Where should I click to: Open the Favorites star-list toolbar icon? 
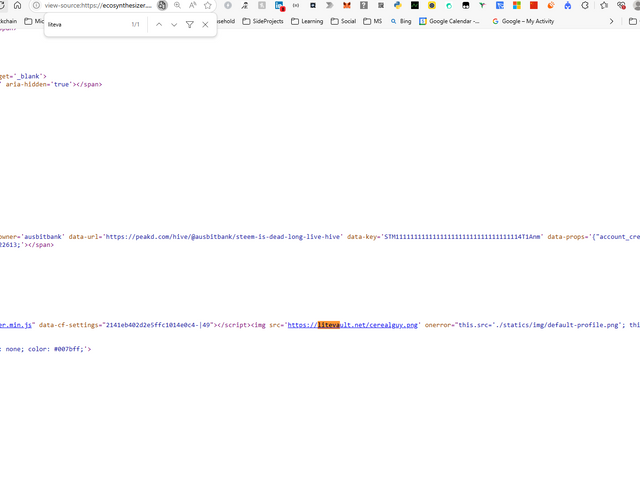coord(604,5)
